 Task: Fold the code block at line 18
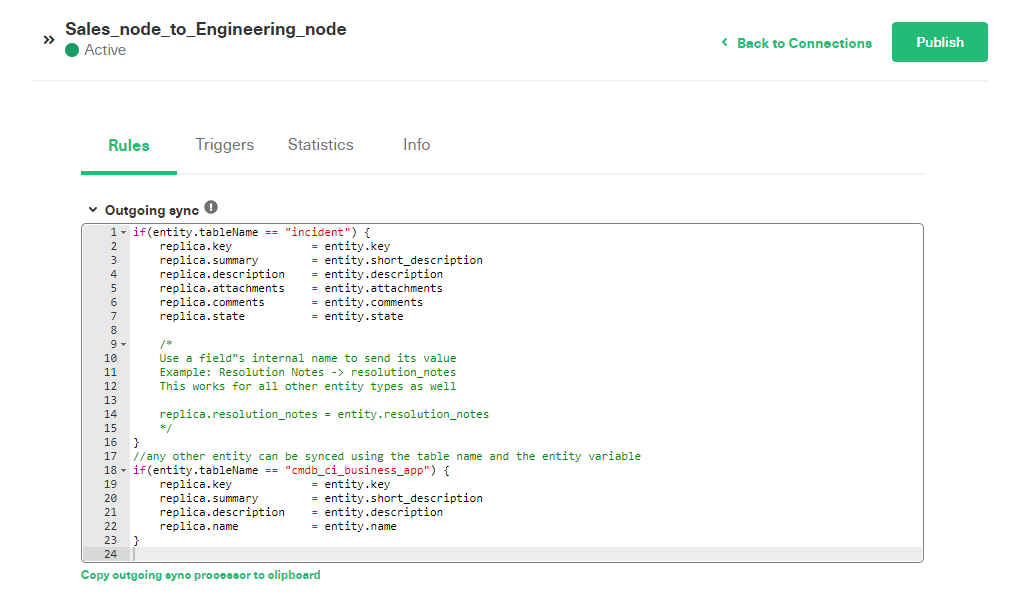pyautogui.click(x=123, y=471)
